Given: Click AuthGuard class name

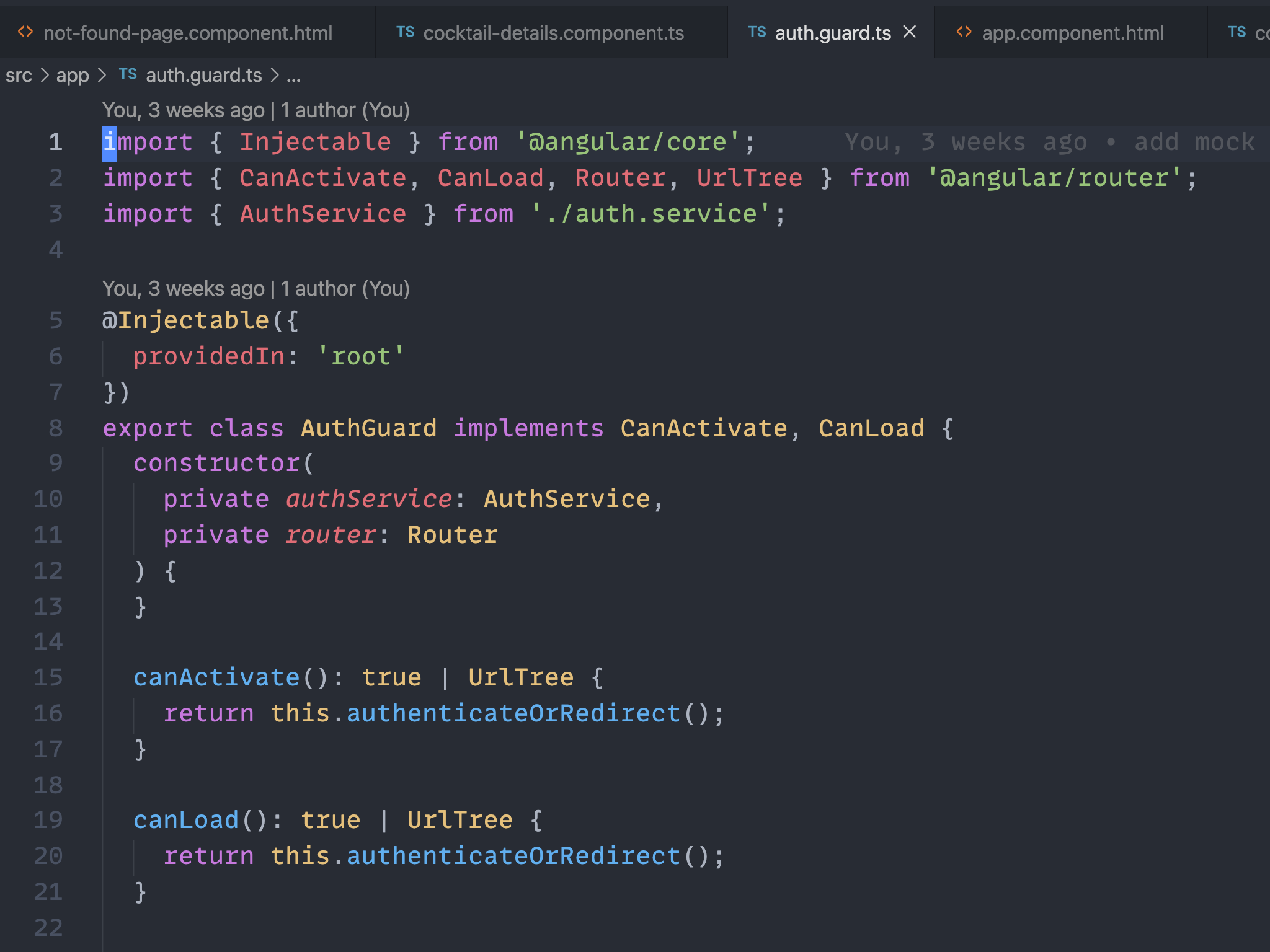Looking at the screenshot, I should (368, 428).
